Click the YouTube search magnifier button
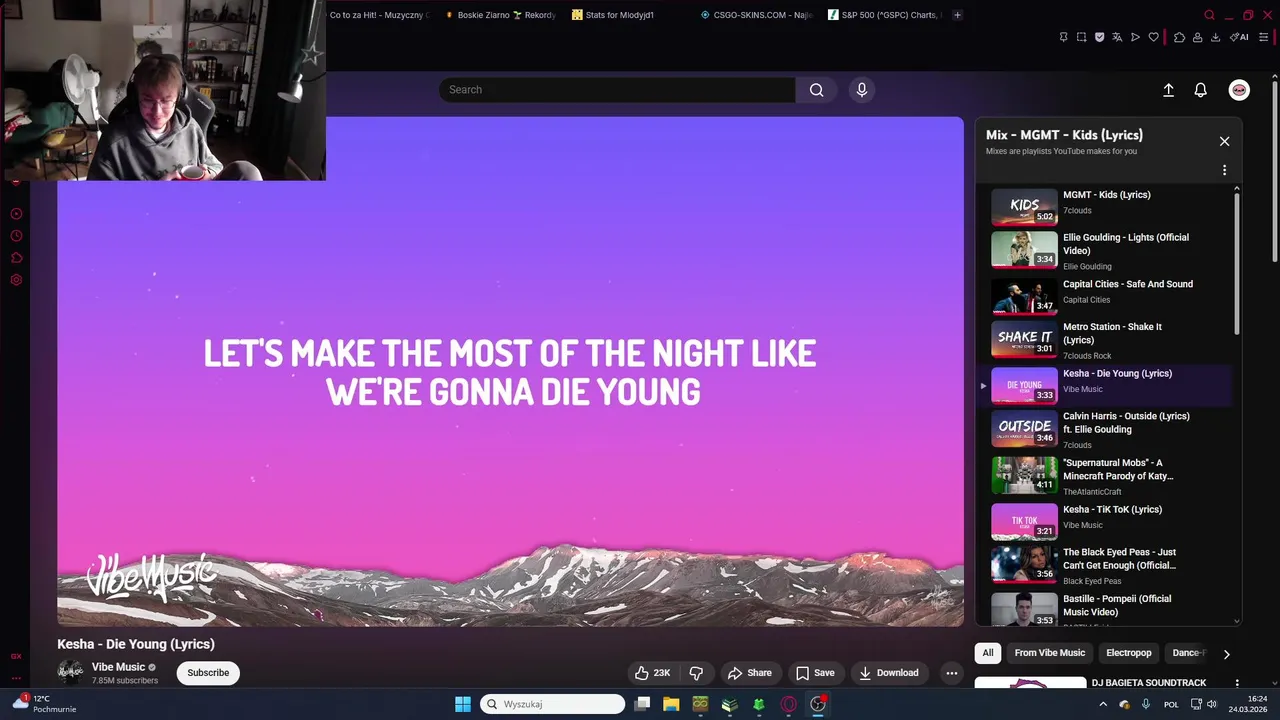Viewport: 1280px width, 720px height. (x=817, y=90)
